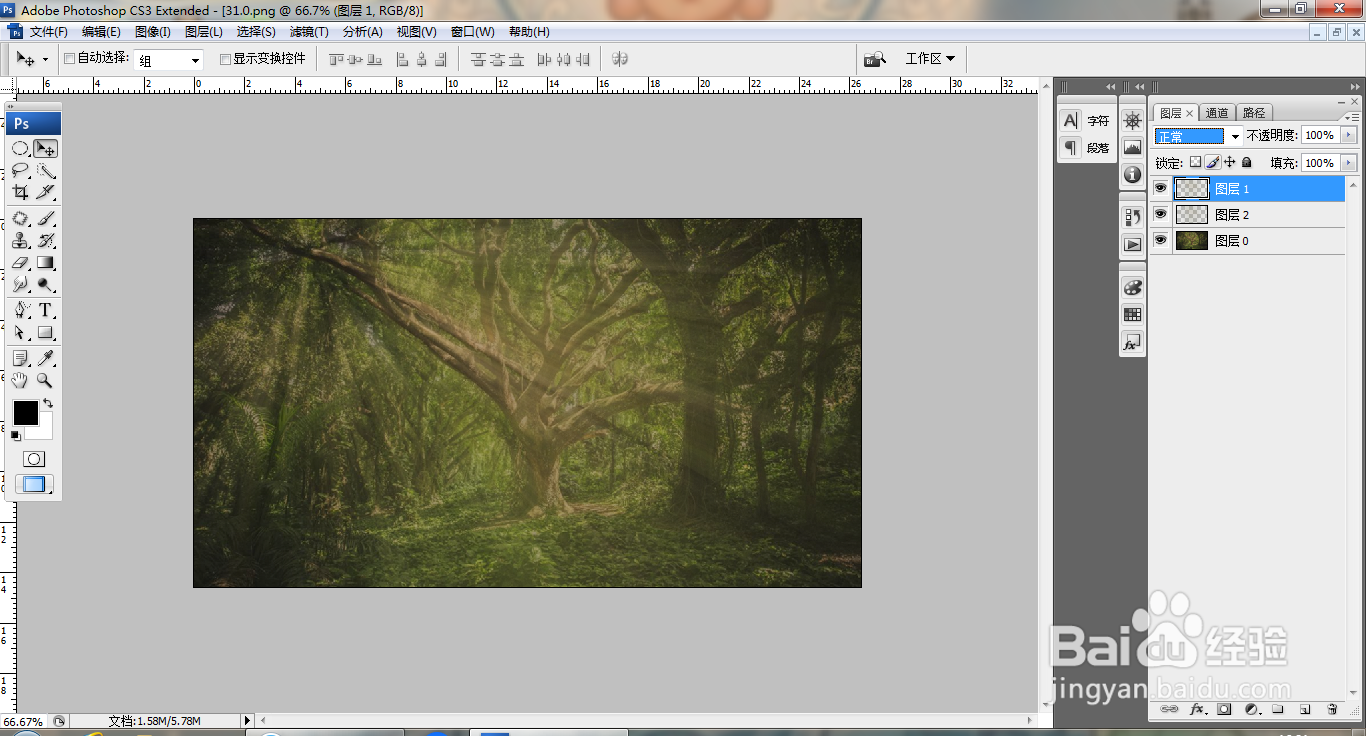Select the Eraser tool
The image size is (1366, 736).
click(20, 262)
